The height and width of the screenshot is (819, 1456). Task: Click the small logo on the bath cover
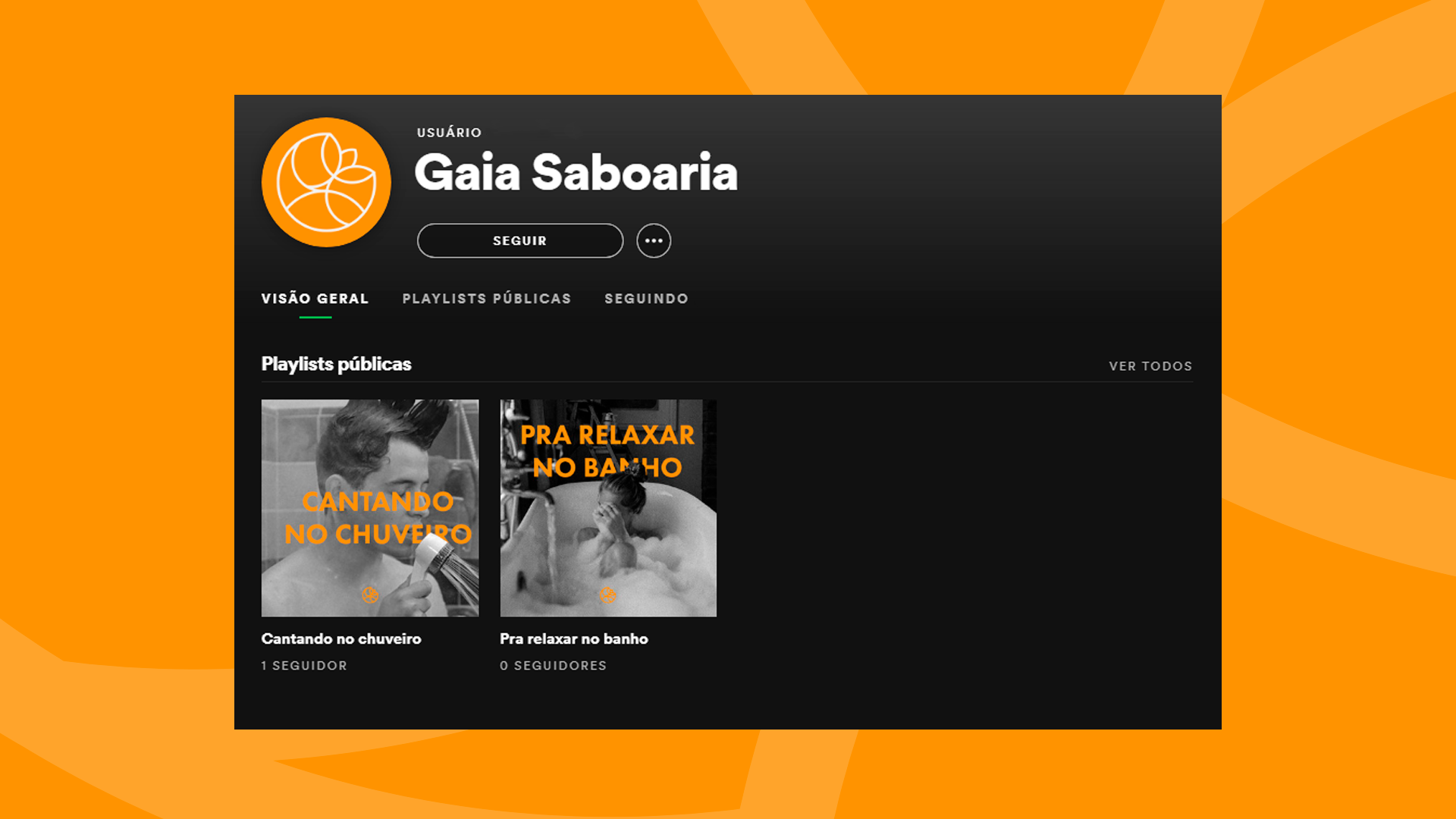pos(607,595)
